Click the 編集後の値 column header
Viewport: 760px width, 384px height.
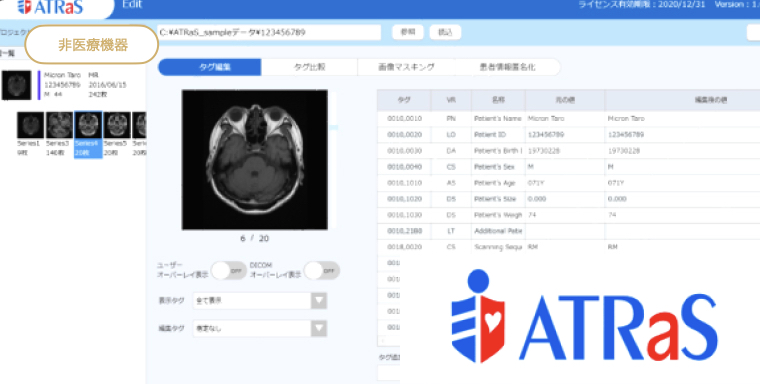pos(682,100)
